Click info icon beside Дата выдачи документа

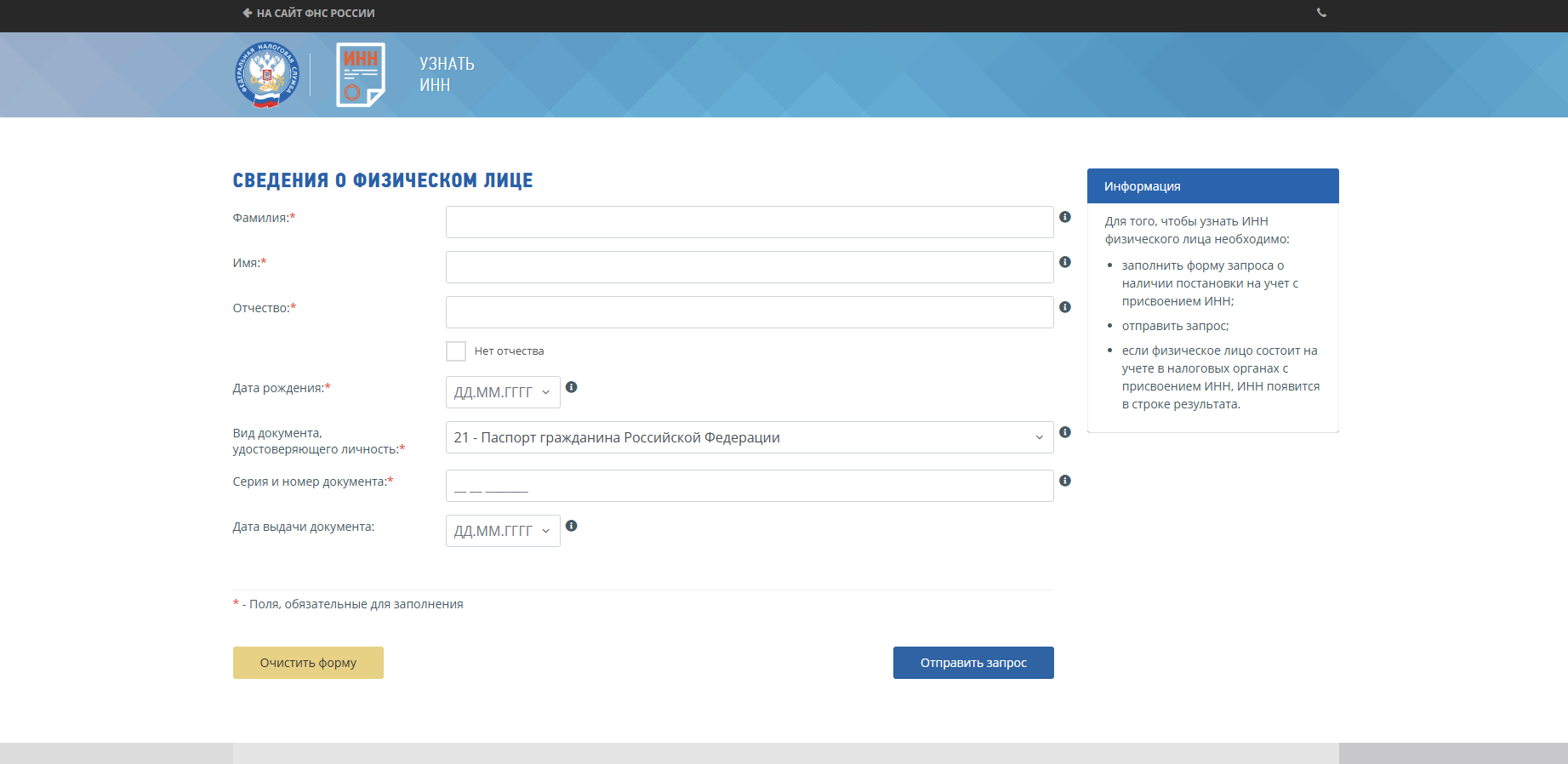point(572,526)
